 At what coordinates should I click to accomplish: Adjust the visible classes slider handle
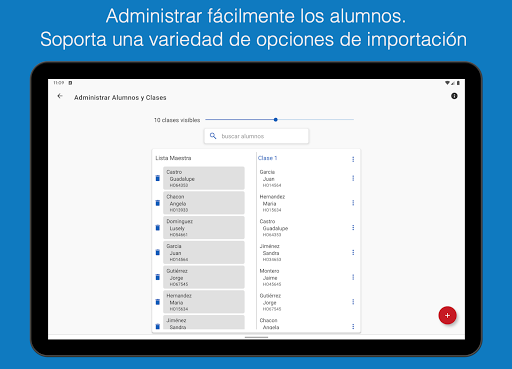276,120
